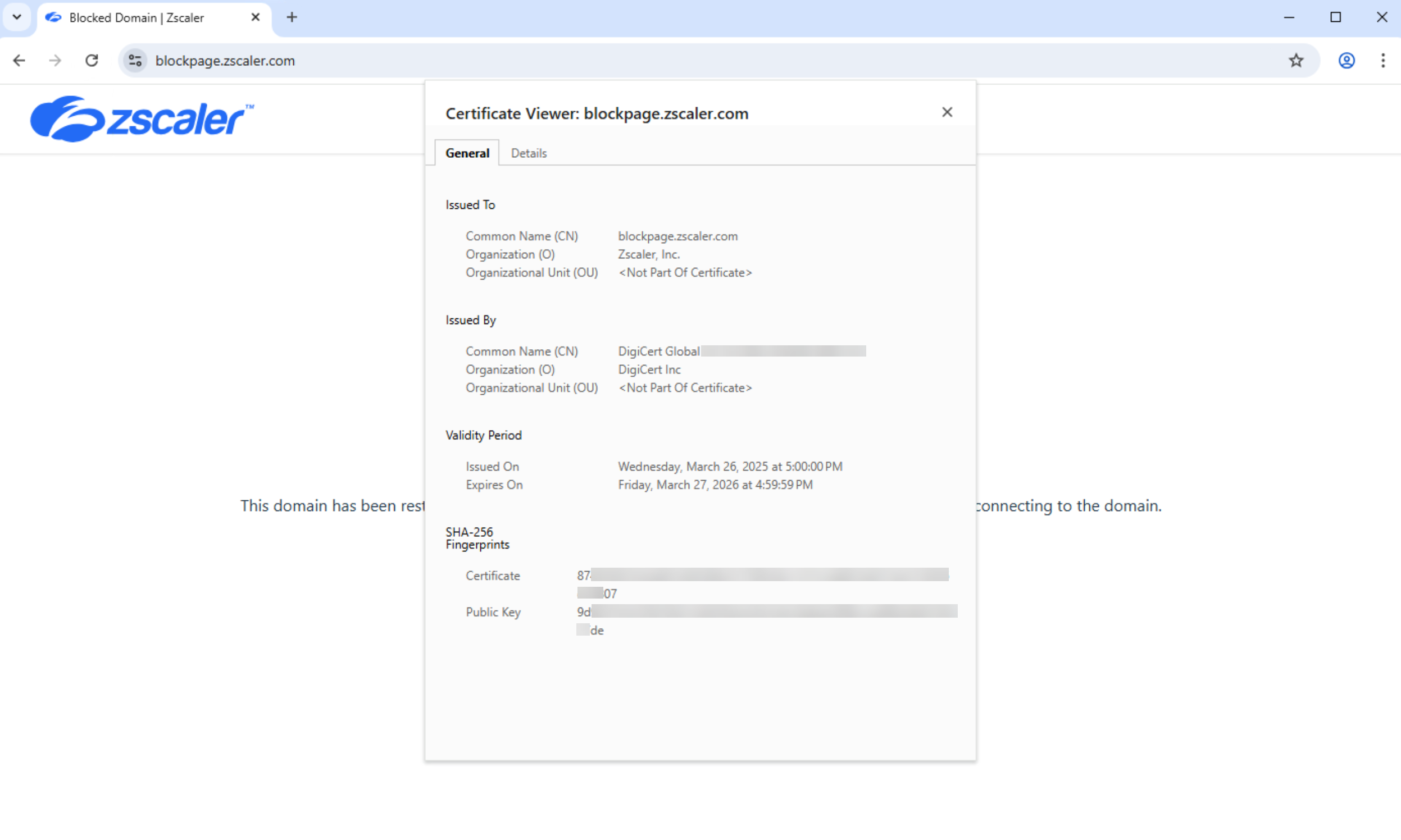Screen dimensions: 1401x840
Task: Click the Expires On date value
Action: click(x=715, y=485)
